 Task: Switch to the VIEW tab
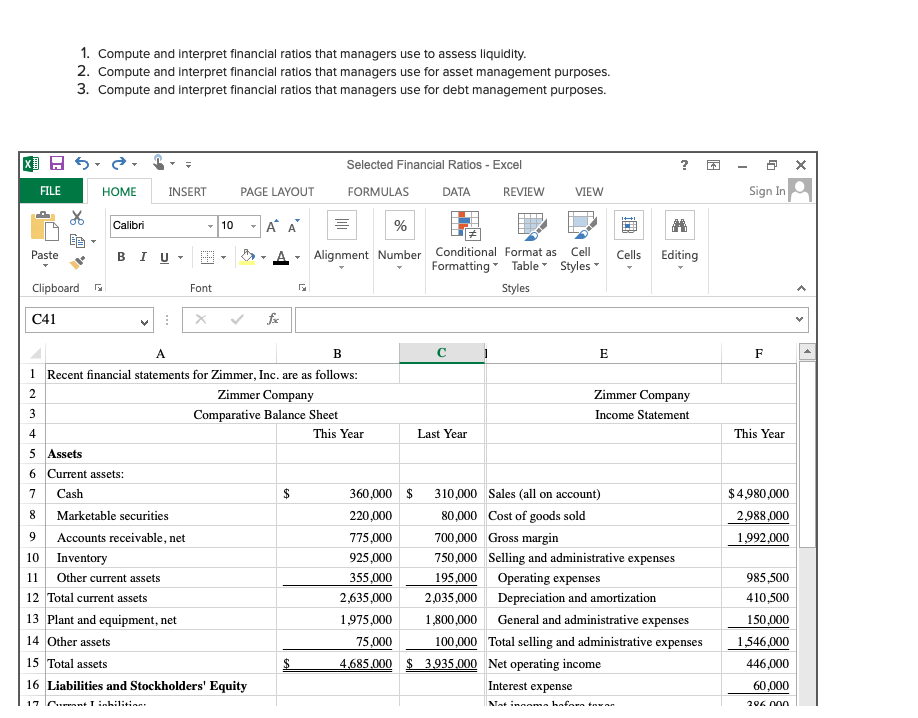pos(589,192)
